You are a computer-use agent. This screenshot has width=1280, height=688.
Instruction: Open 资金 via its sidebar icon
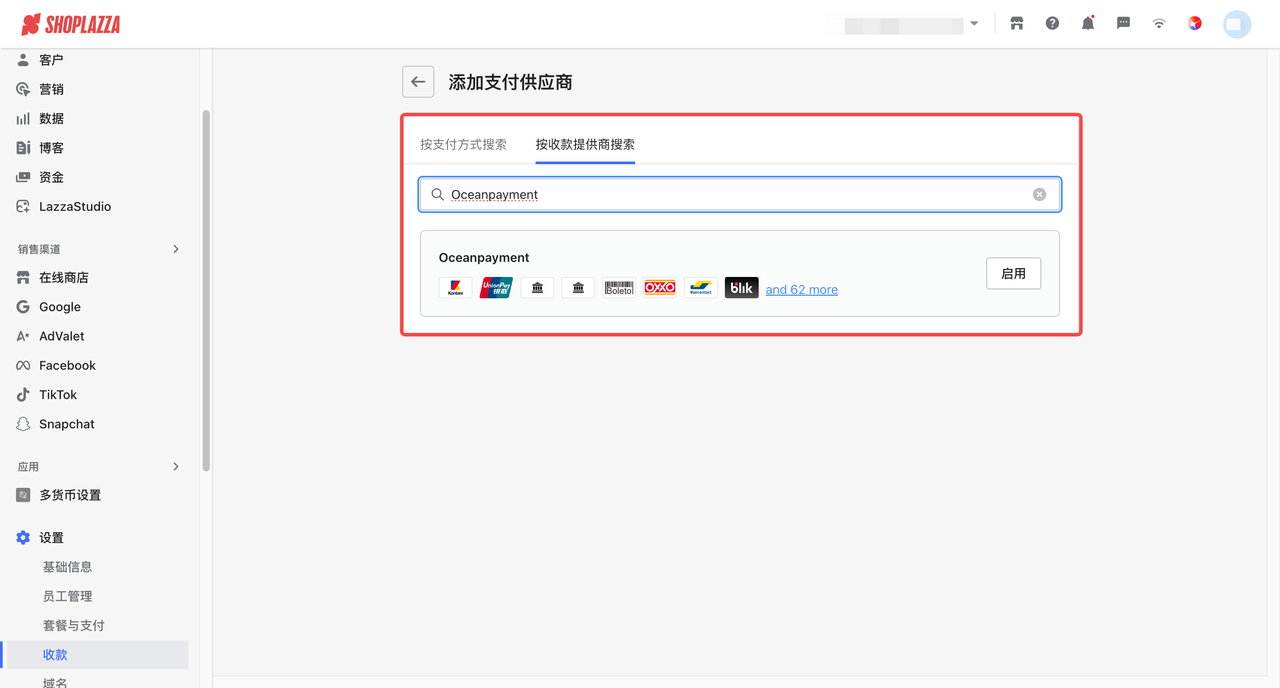(x=23, y=177)
